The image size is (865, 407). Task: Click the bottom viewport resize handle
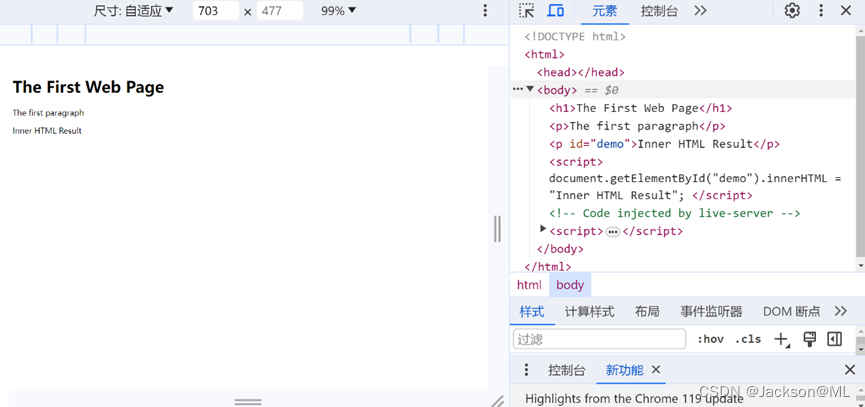(x=248, y=401)
